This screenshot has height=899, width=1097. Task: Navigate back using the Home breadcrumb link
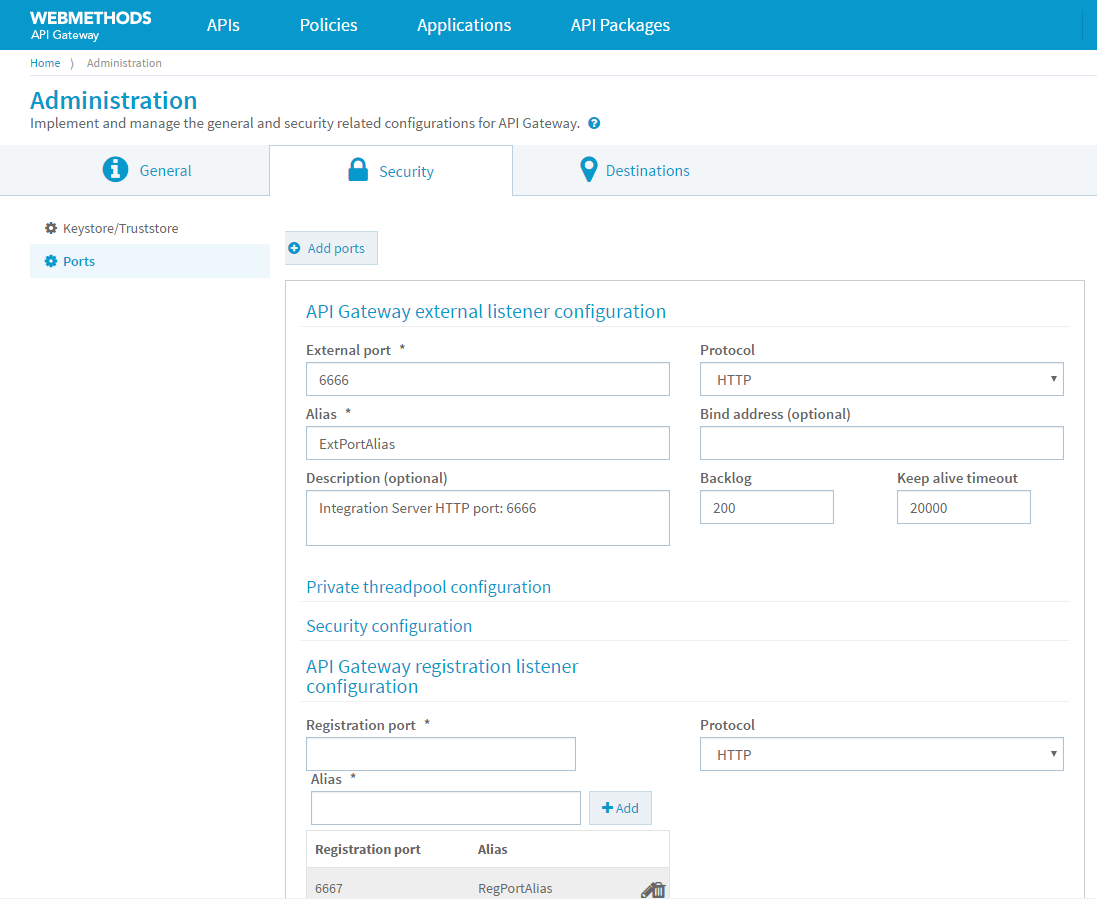(45, 62)
